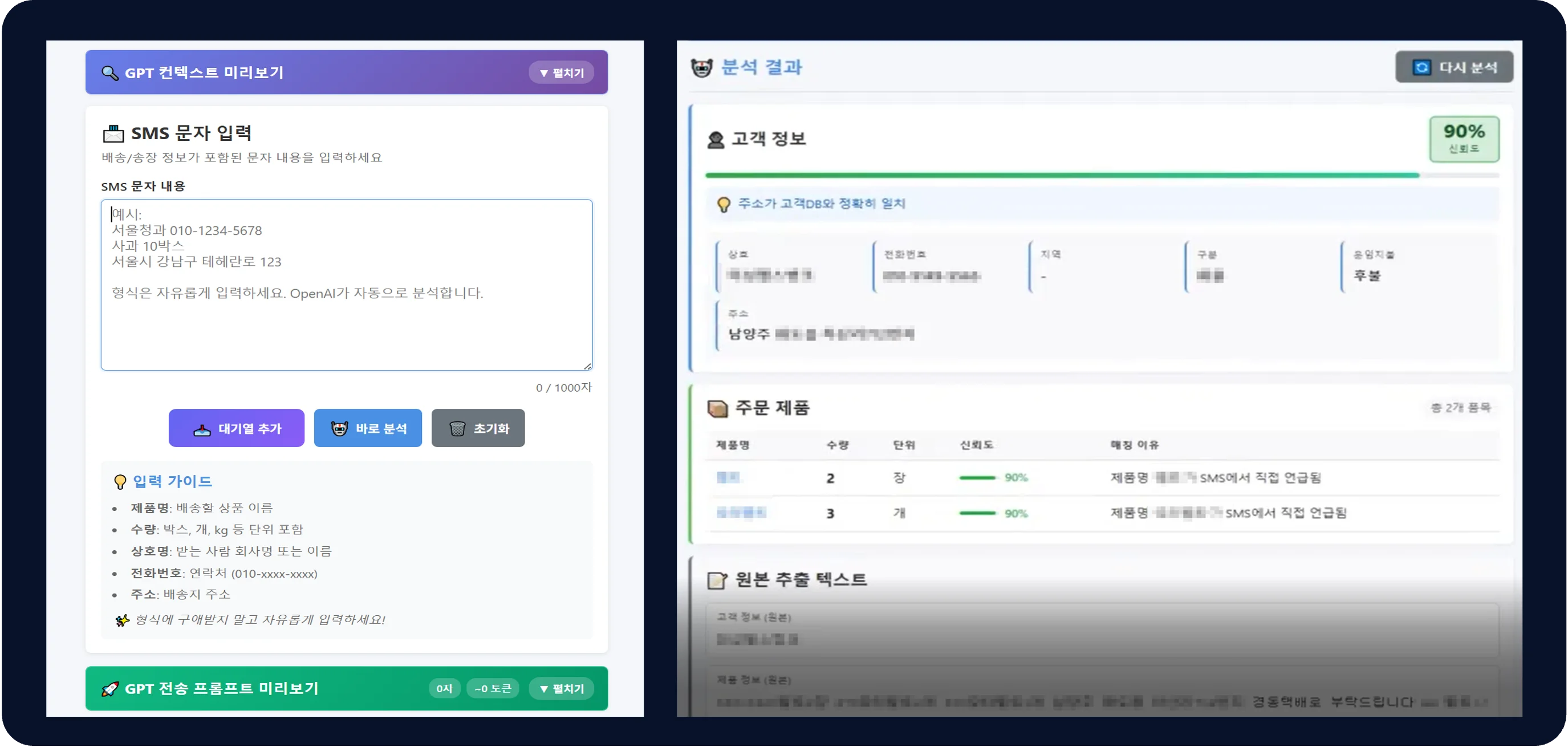Click the 수량 column header

pyautogui.click(x=838, y=446)
